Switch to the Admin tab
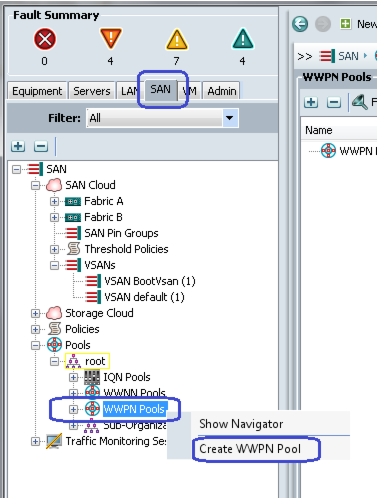 point(222,91)
